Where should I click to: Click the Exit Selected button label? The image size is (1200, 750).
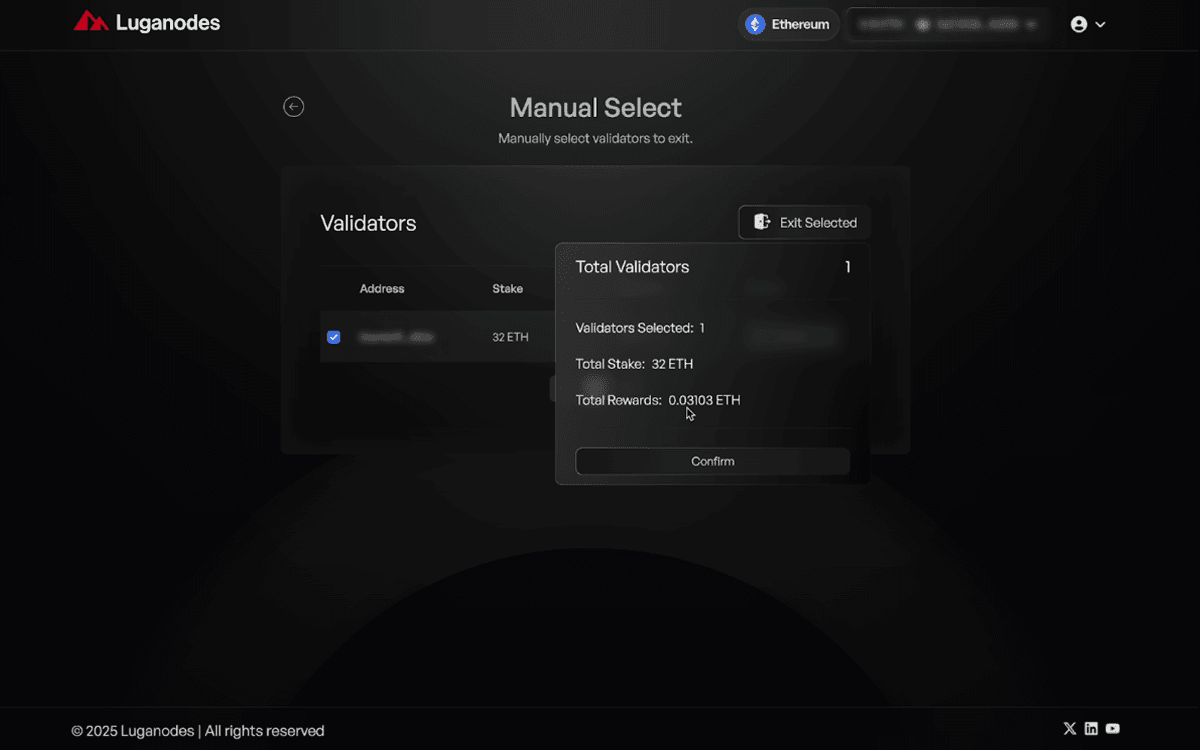pyautogui.click(x=818, y=223)
